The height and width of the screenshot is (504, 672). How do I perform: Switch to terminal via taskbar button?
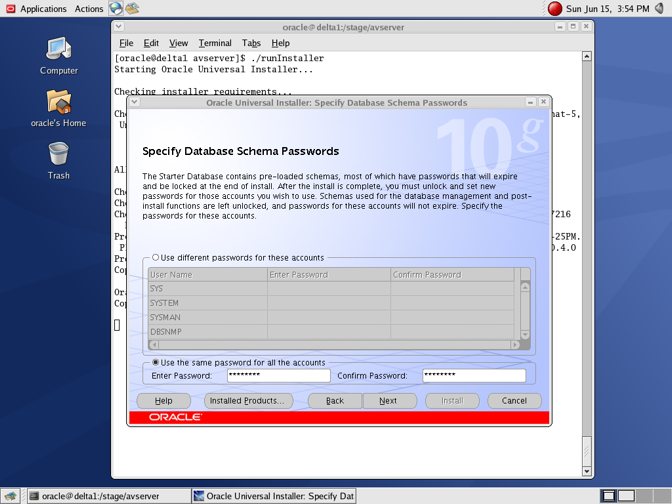pos(109,496)
